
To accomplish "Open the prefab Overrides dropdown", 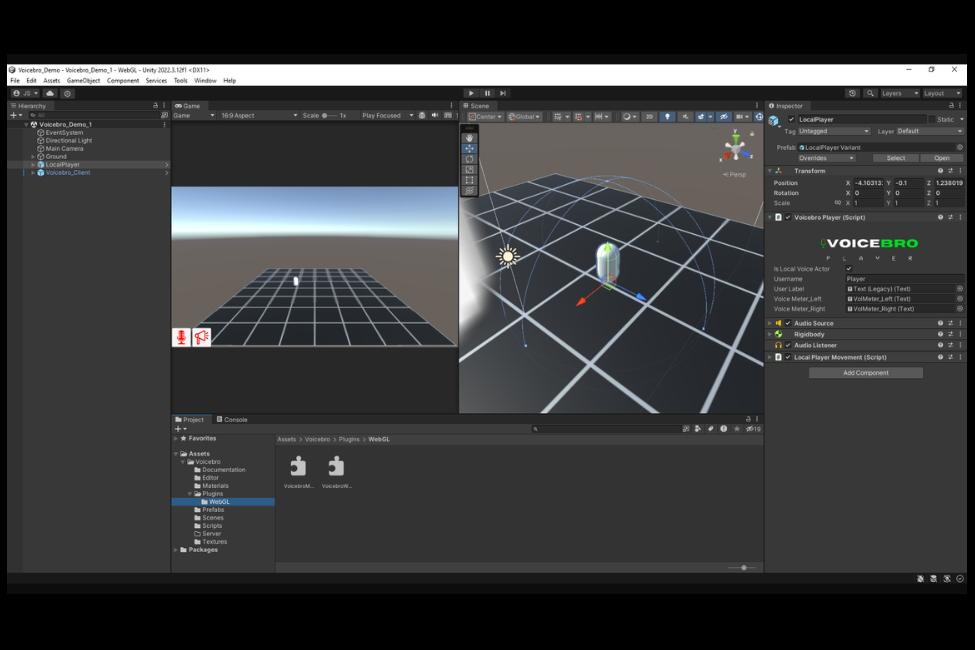I will [x=826, y=158].
